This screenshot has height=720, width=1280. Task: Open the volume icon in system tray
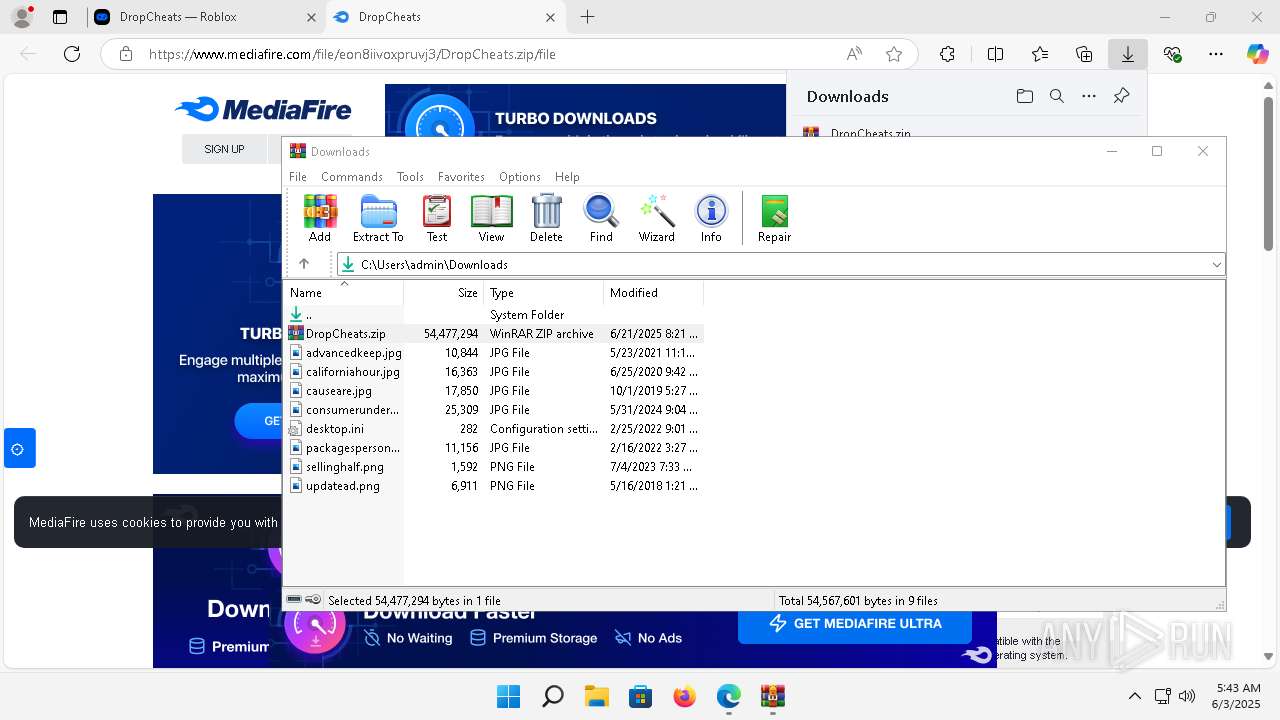pyautogui.click(x=1187, y=696)
